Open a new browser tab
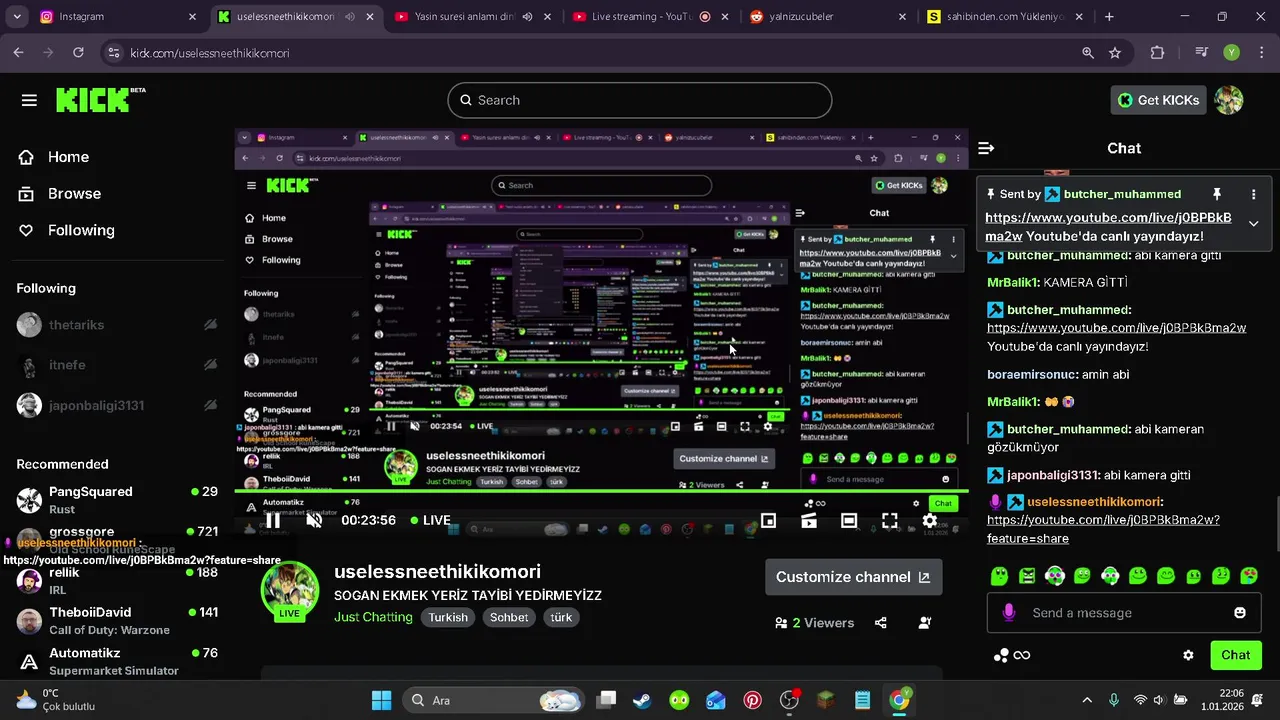Image resolution: width=1280 pixels, height=720 pixels. click(1109, 17)
